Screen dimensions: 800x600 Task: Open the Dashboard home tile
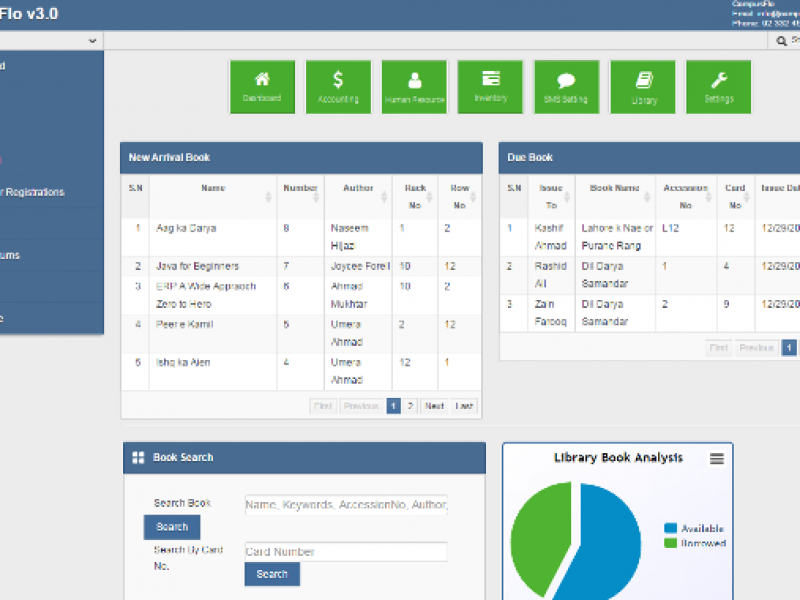point(262,87)
